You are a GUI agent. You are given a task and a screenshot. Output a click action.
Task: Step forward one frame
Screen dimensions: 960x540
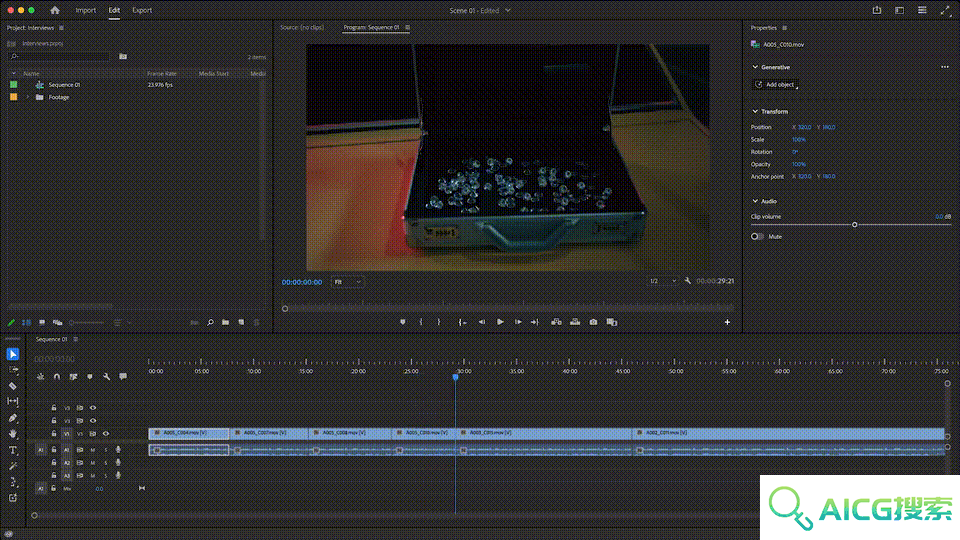click(518, 322)
